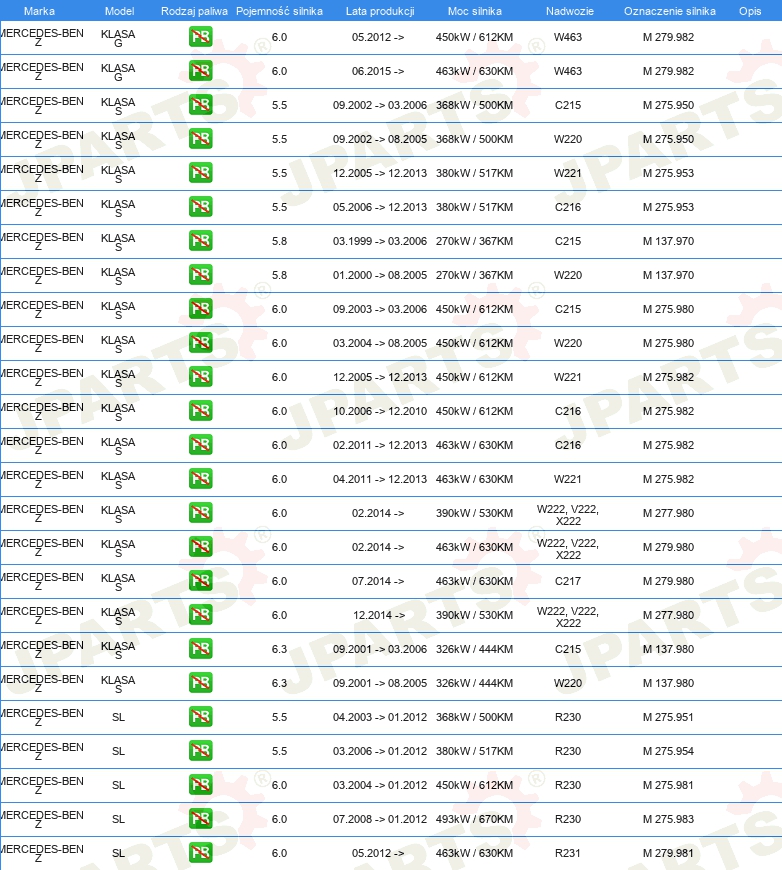
Task: Select 326kW / 444KM in the 6.3 W220 row
Action: (475, 682)
